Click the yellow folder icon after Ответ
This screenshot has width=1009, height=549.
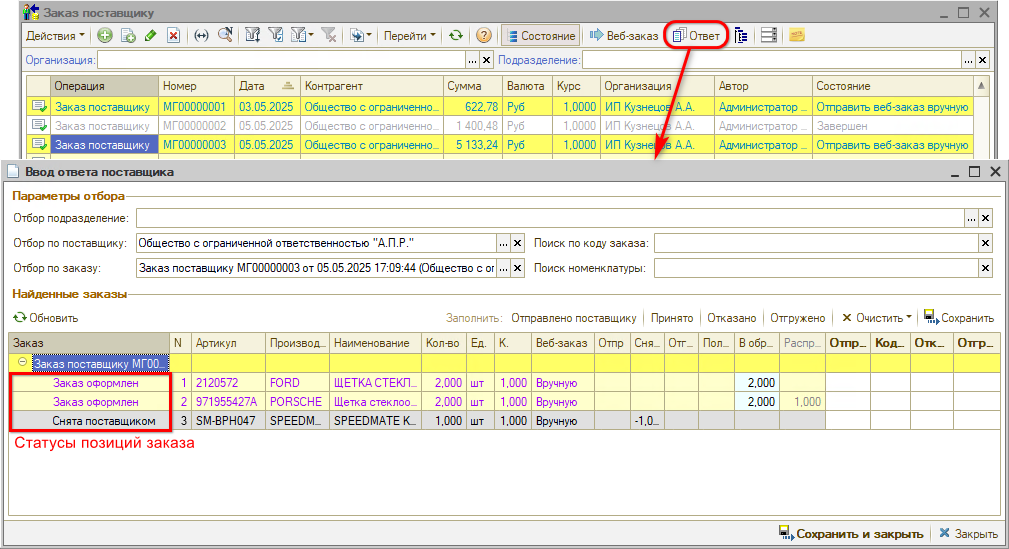[x=797, y=35]
